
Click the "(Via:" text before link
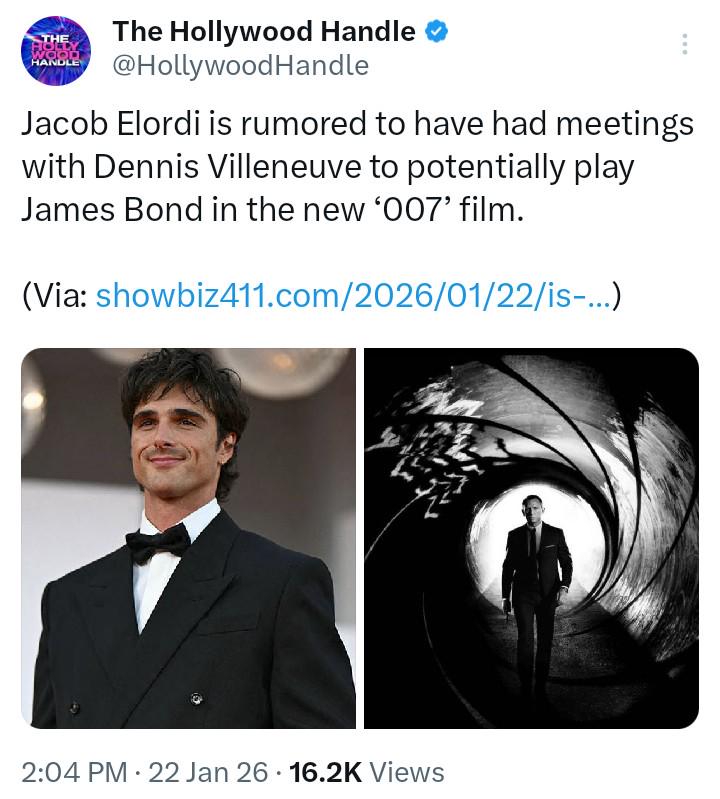click(55, 296)
